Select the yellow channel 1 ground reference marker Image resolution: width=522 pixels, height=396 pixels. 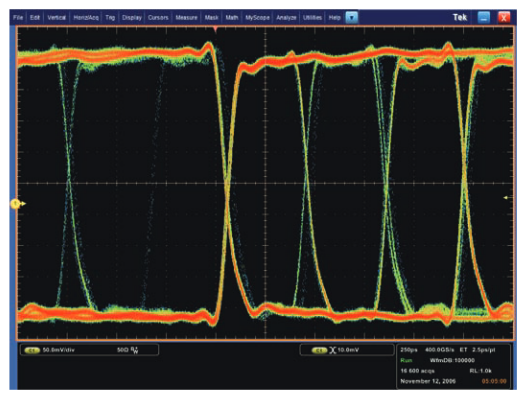[x=16, y=203]
